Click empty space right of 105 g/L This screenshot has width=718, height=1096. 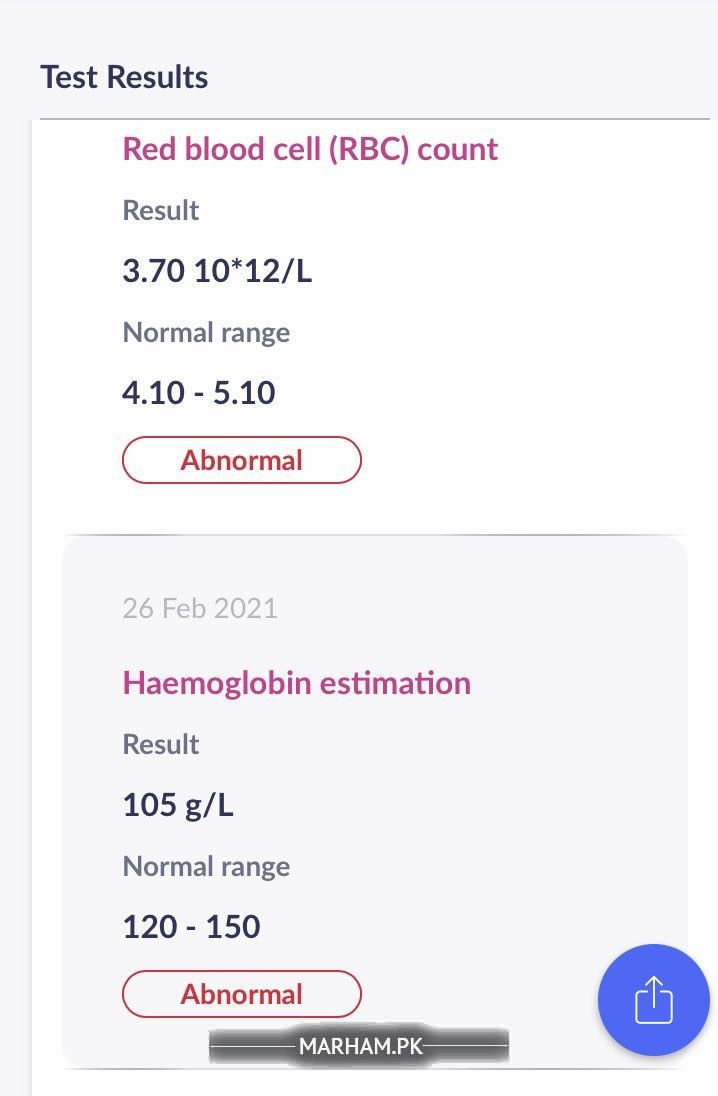coord(450,805)
